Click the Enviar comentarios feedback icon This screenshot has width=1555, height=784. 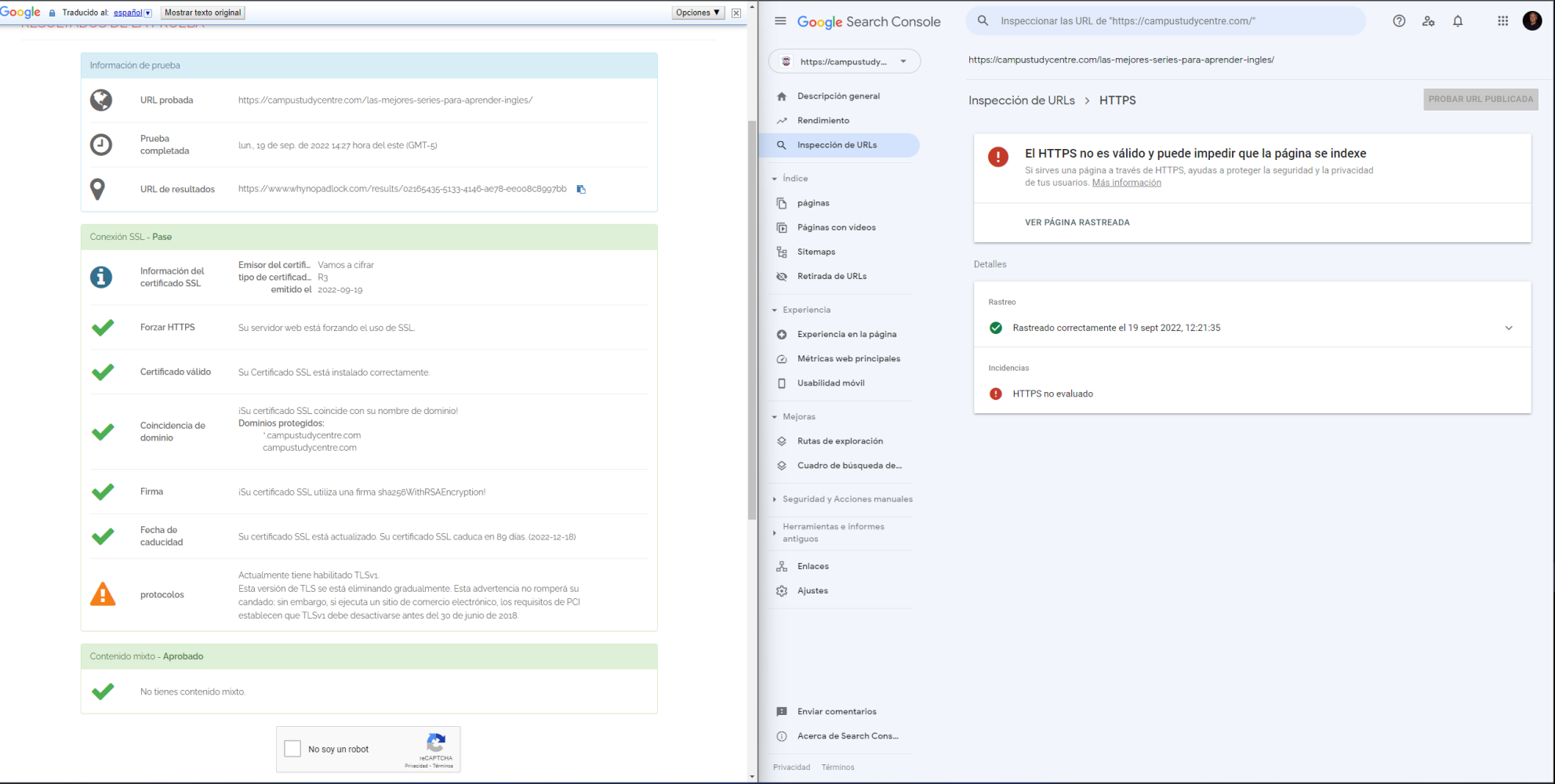tap(782, 712)
